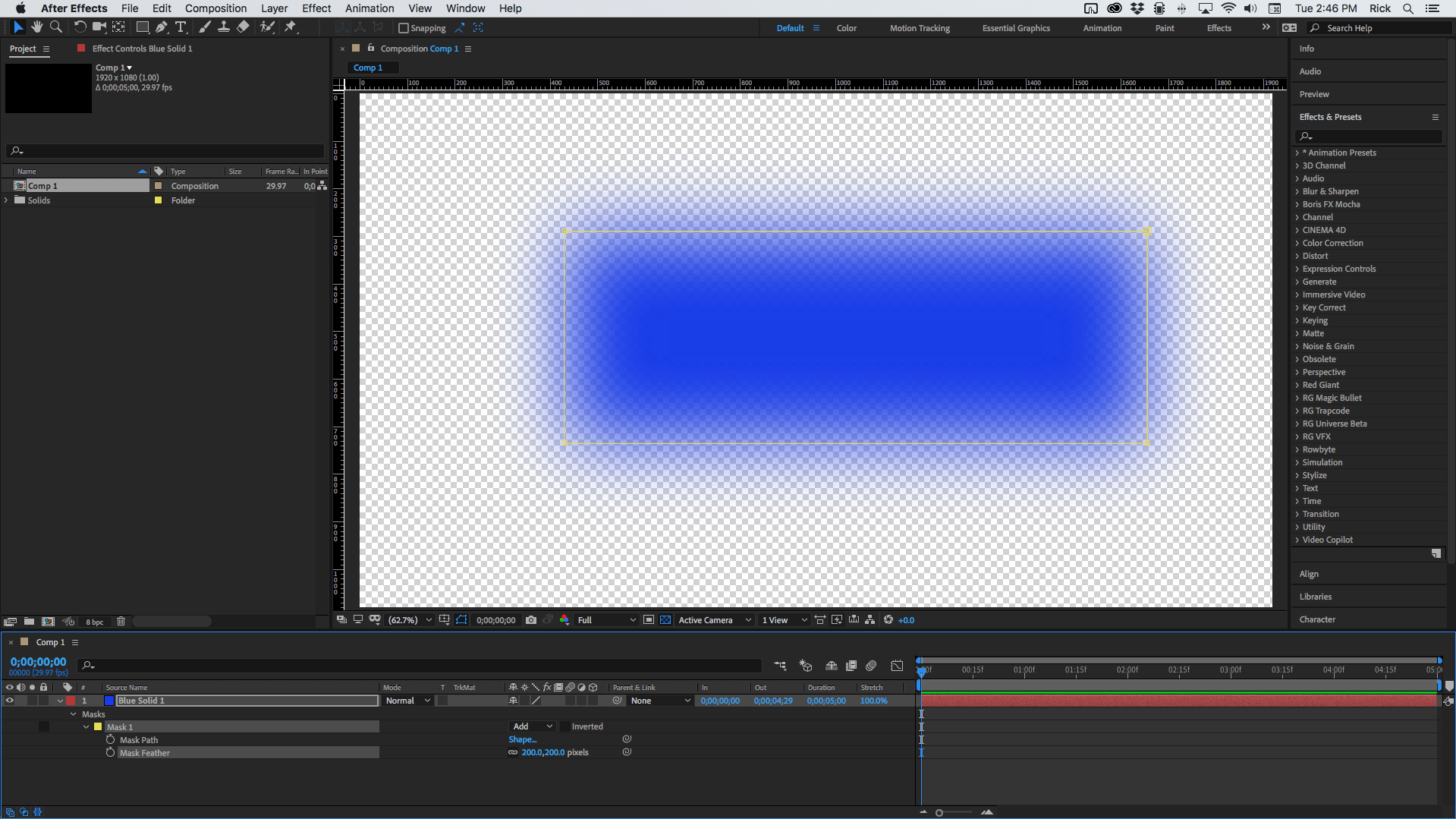Change the Add mode for Mask 1

pyautogui.click(x=531, y=726)
